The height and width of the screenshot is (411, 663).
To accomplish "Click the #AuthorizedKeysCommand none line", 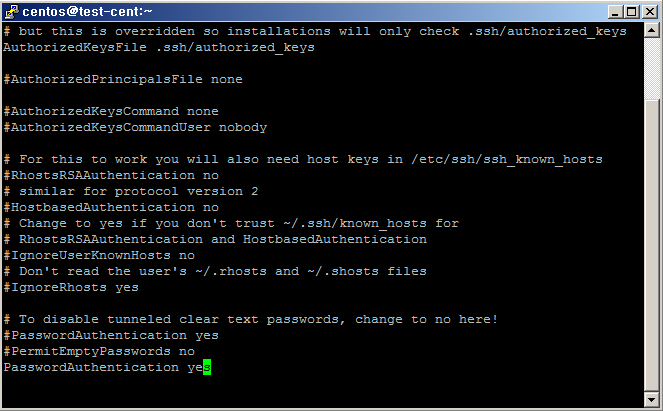I will tap(111, 111).
